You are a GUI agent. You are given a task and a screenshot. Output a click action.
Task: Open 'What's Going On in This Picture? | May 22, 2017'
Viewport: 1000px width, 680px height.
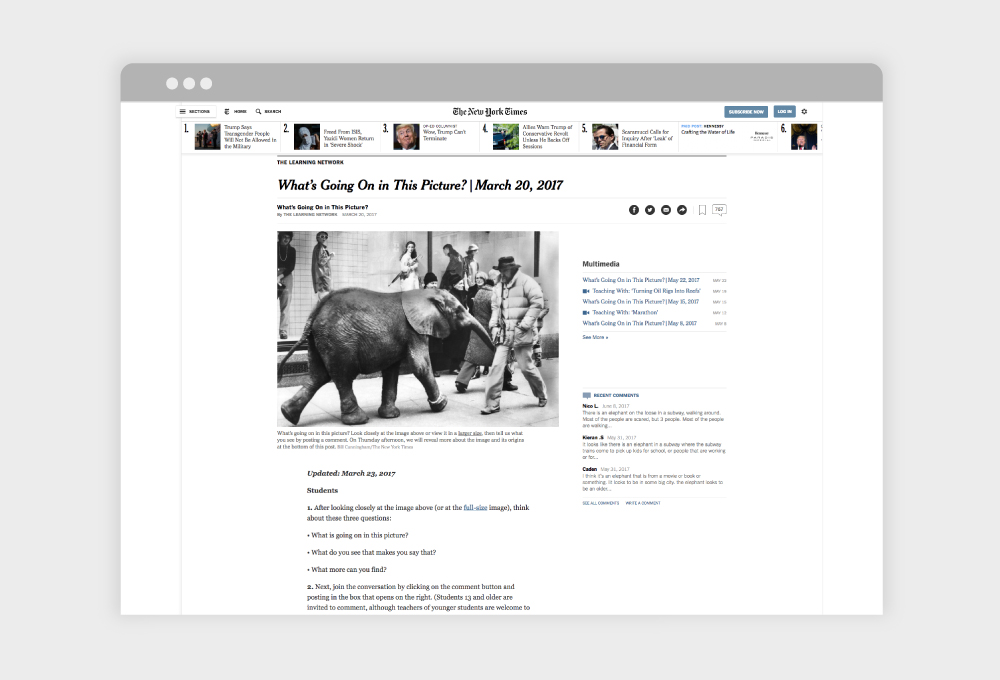point(640,280)
